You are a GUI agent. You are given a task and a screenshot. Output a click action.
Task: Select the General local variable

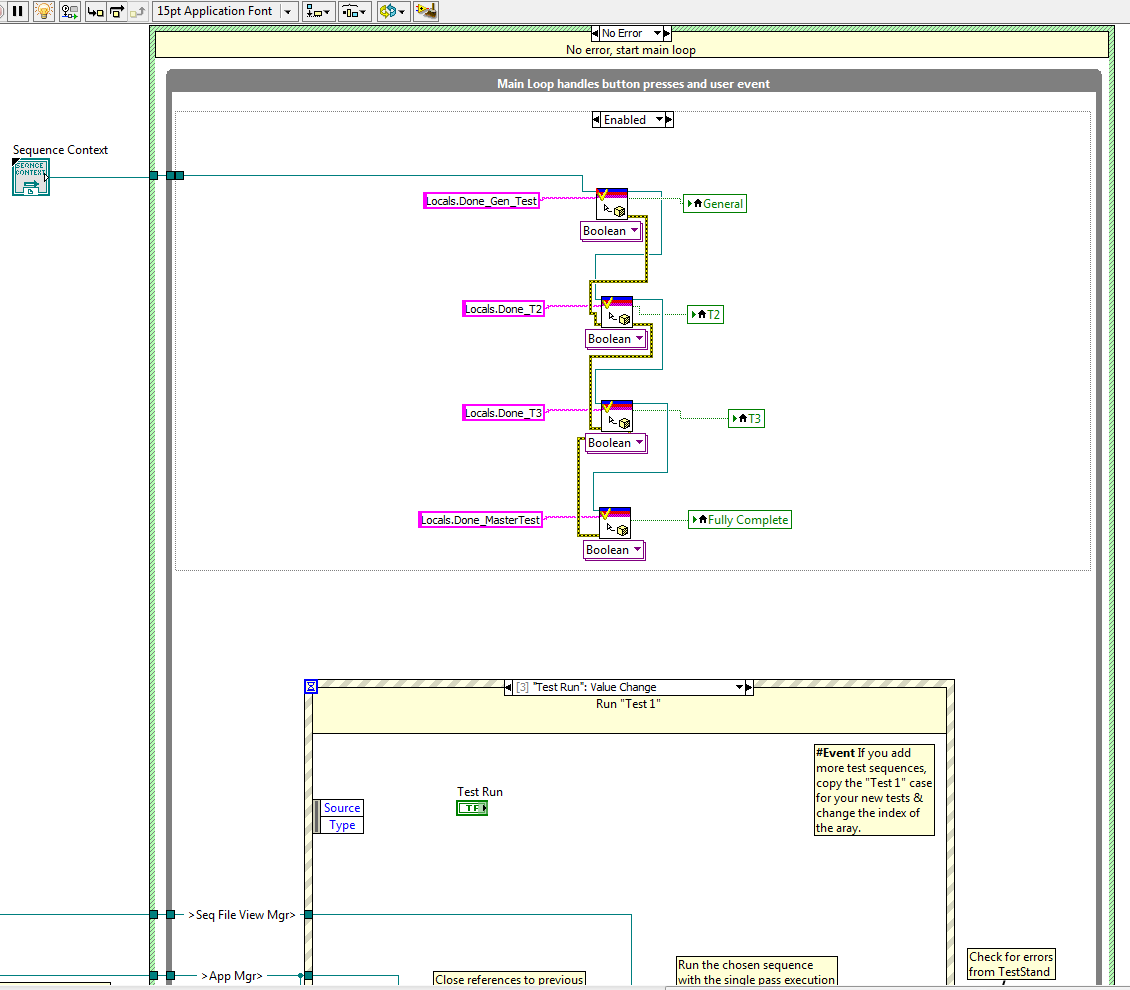point(715,203)
